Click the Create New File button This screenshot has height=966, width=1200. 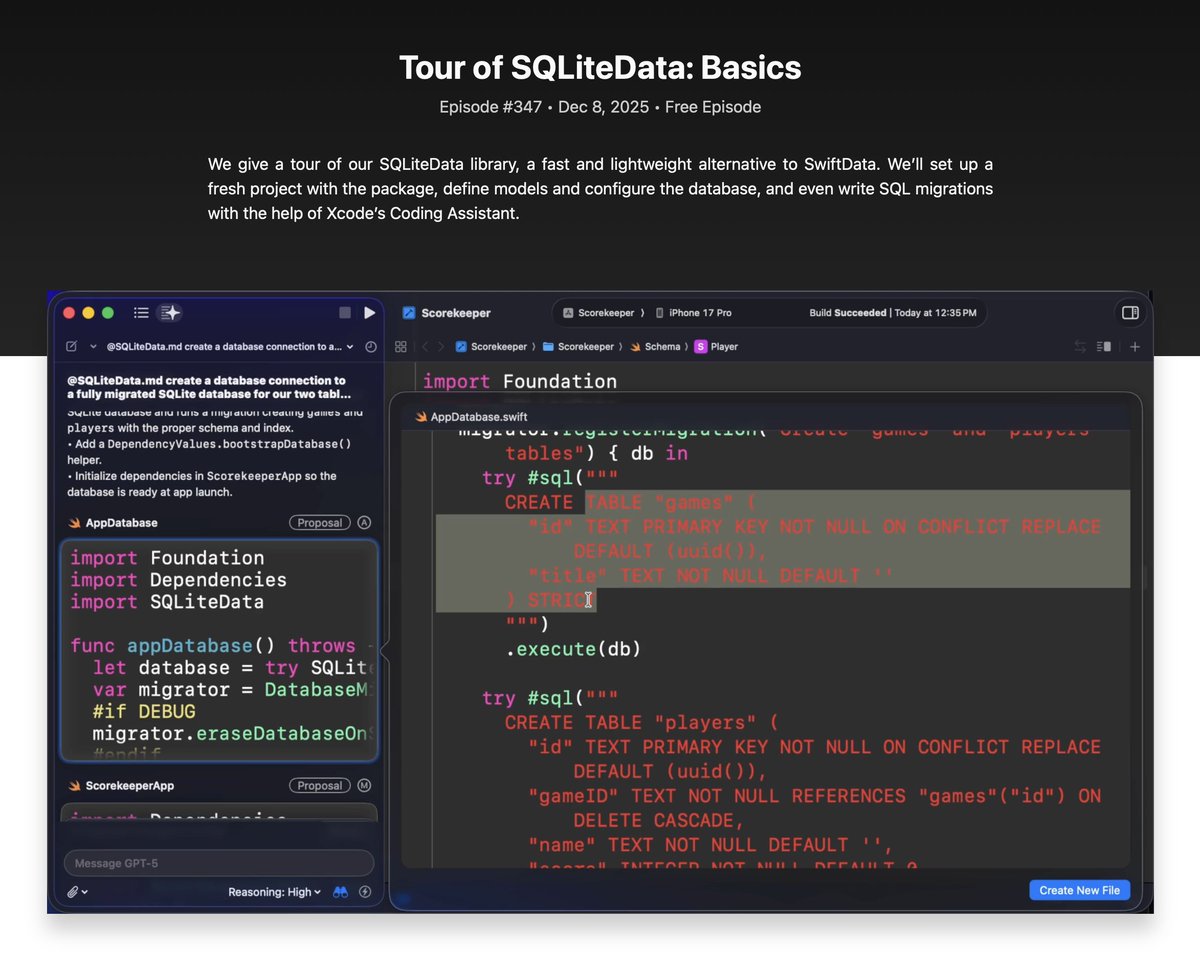(1080, 890)
